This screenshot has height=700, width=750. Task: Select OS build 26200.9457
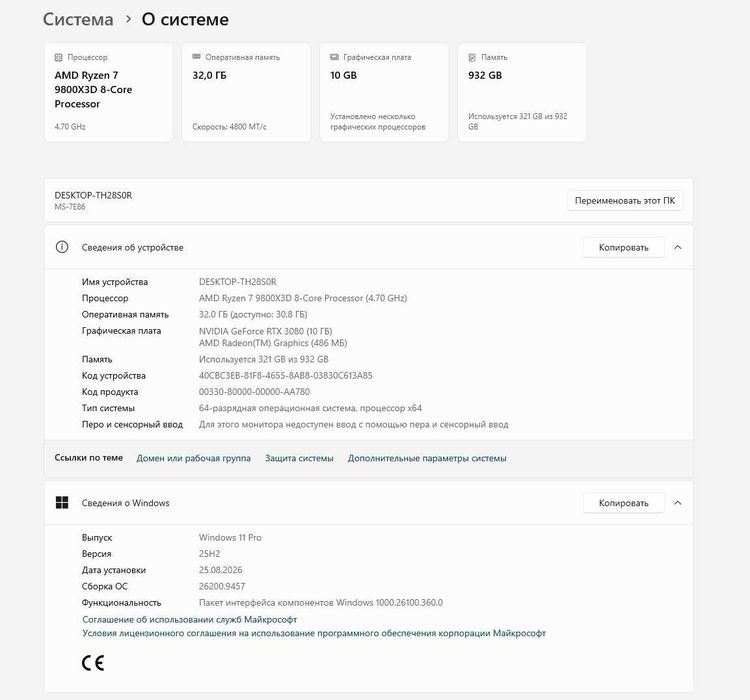(x=222, y=586)
